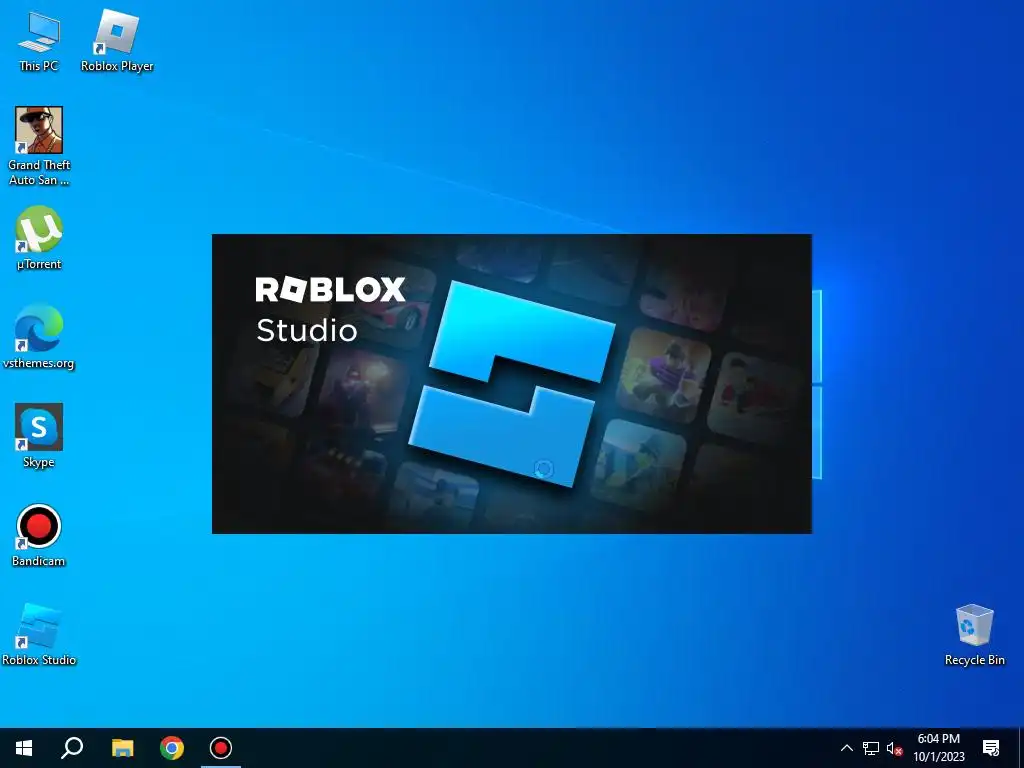Viewport: 1024px width, 768px height.
Task: Open the network status tray icon
Action: pyautogui.click(x=871, y=748)
